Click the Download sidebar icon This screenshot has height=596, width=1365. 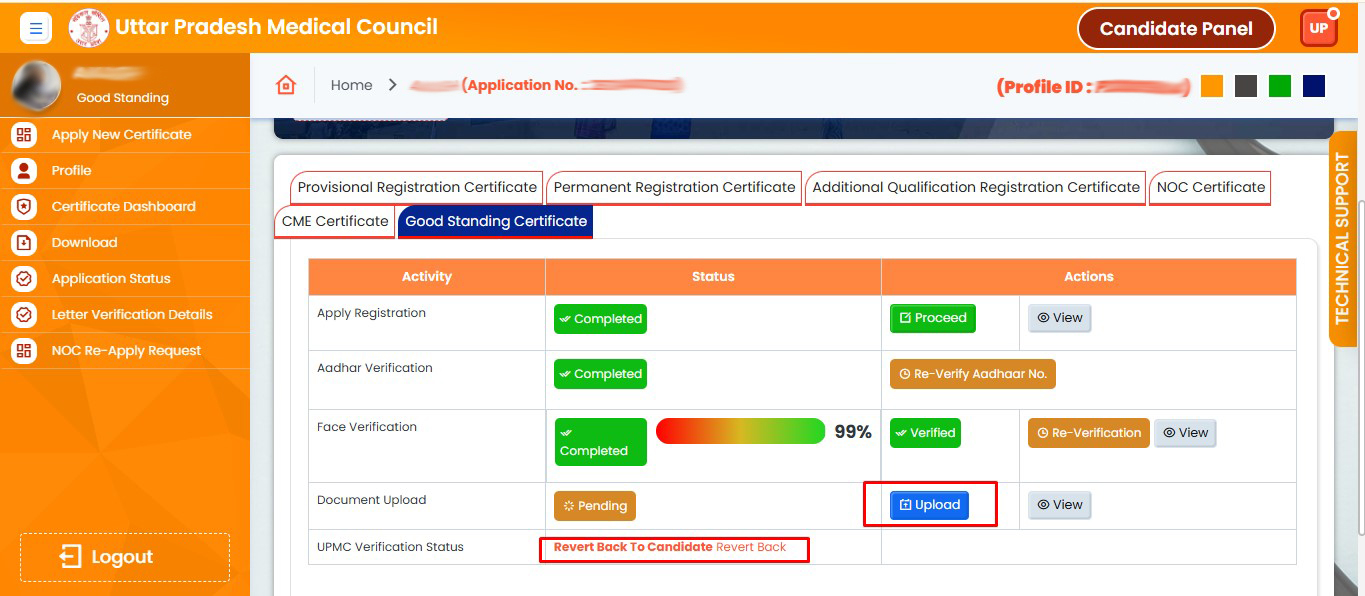(24, 243)
